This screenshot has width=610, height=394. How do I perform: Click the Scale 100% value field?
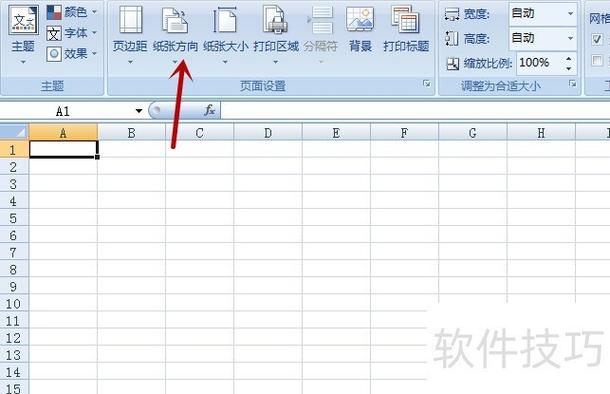point(540,63)
